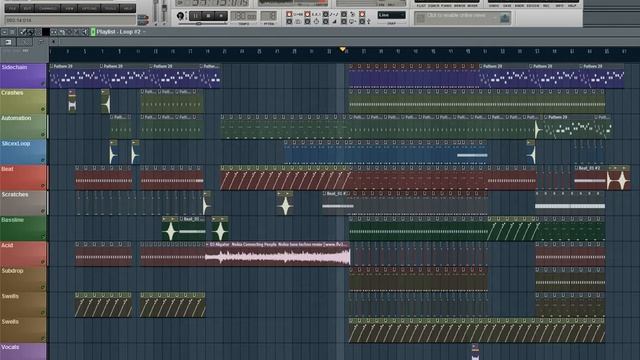
Task: Open Pattern 29 clip menu in Automation track
Action: [546, 117]
